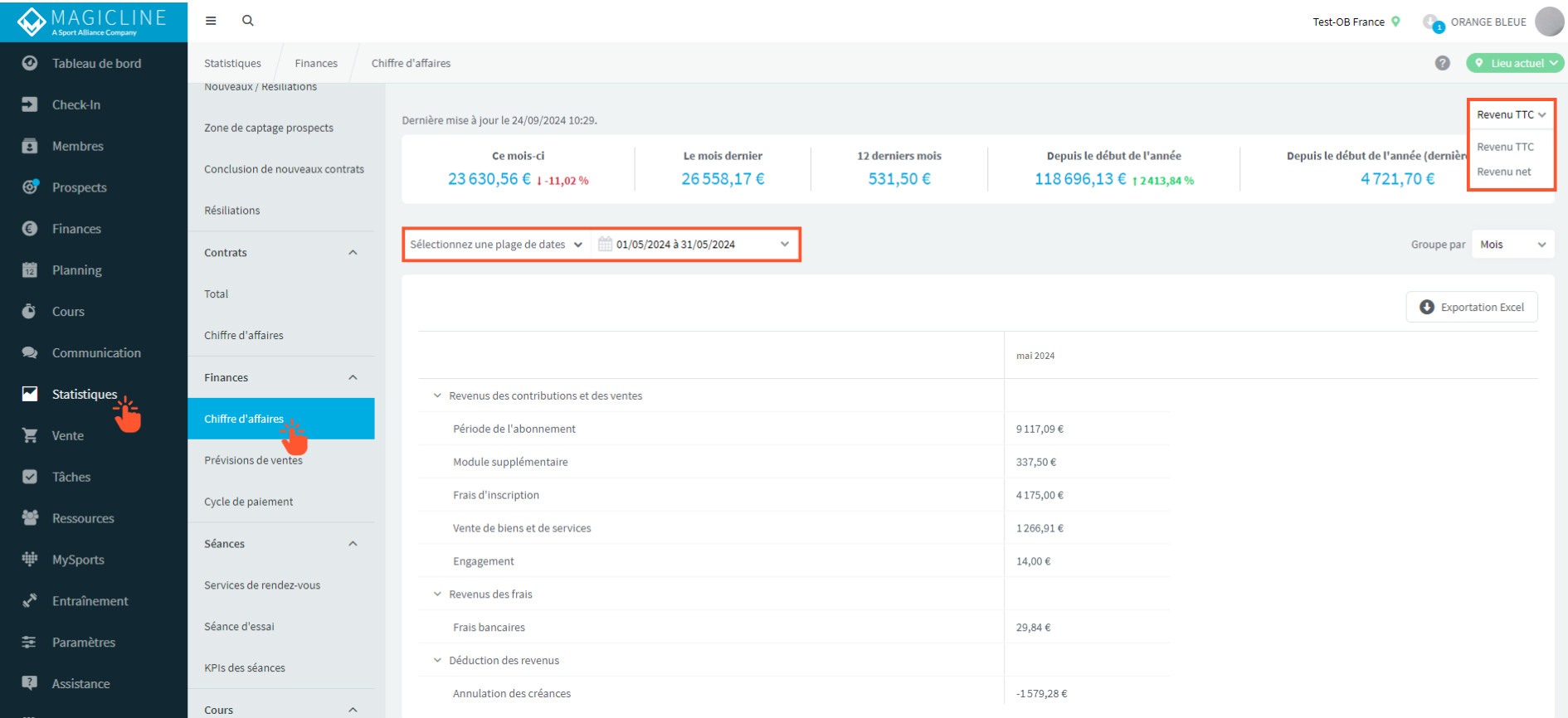The image size is (1568, 718).
Task: Open the Lieu actuel location dropdown
Action: [x=1515, y=63]
